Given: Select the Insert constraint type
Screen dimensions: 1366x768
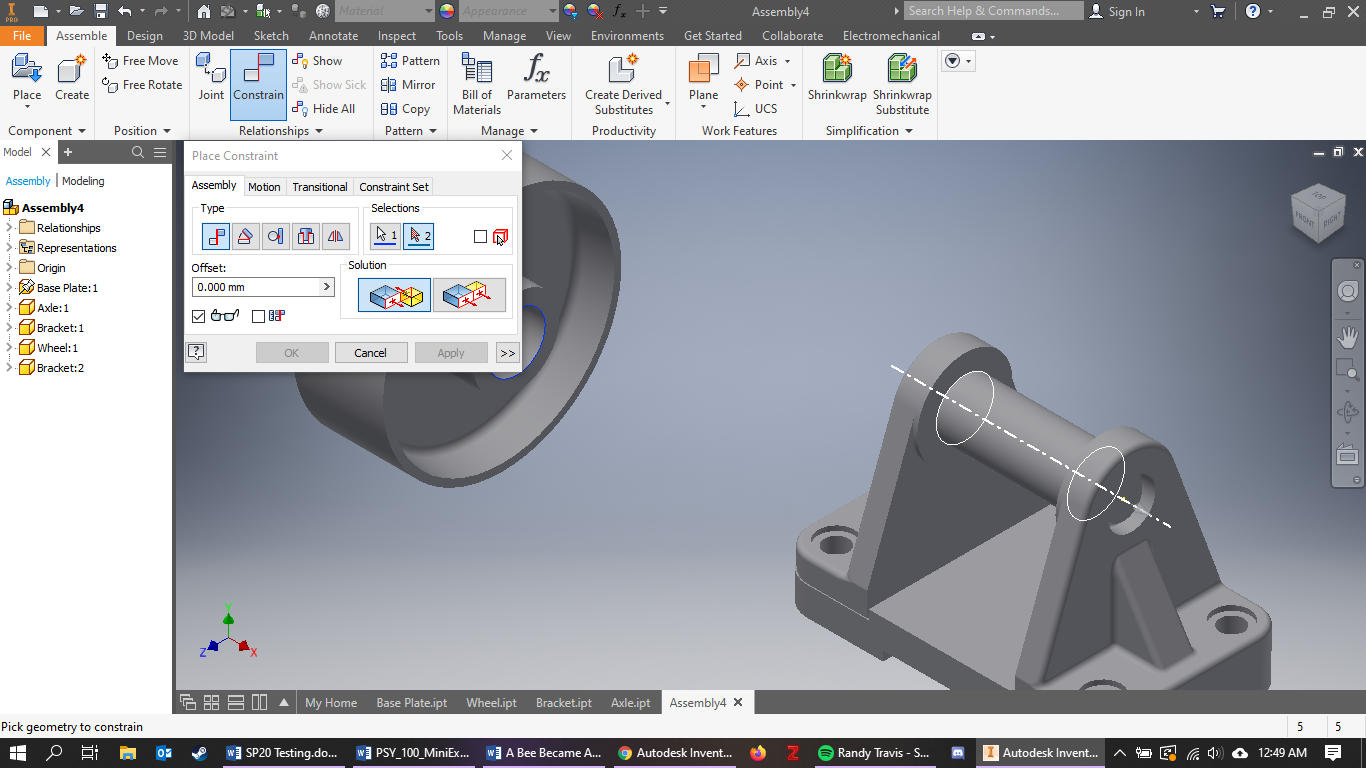Looking at the screenshot, I should pos(306,236).
